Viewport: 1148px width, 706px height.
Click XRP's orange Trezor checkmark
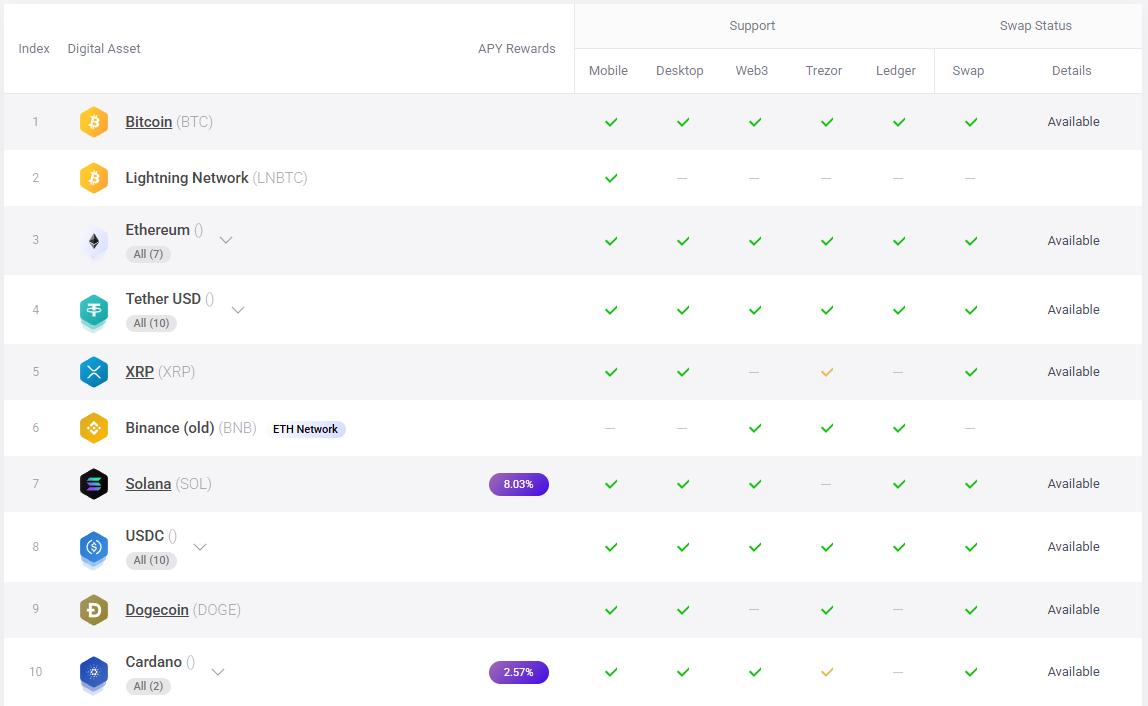point(827,372)
